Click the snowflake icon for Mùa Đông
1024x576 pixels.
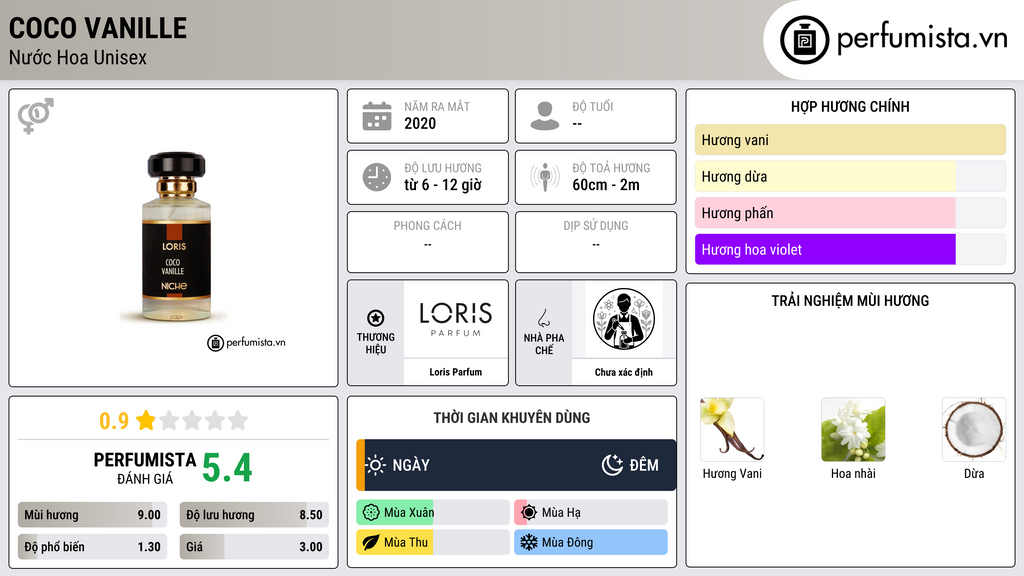529,542
